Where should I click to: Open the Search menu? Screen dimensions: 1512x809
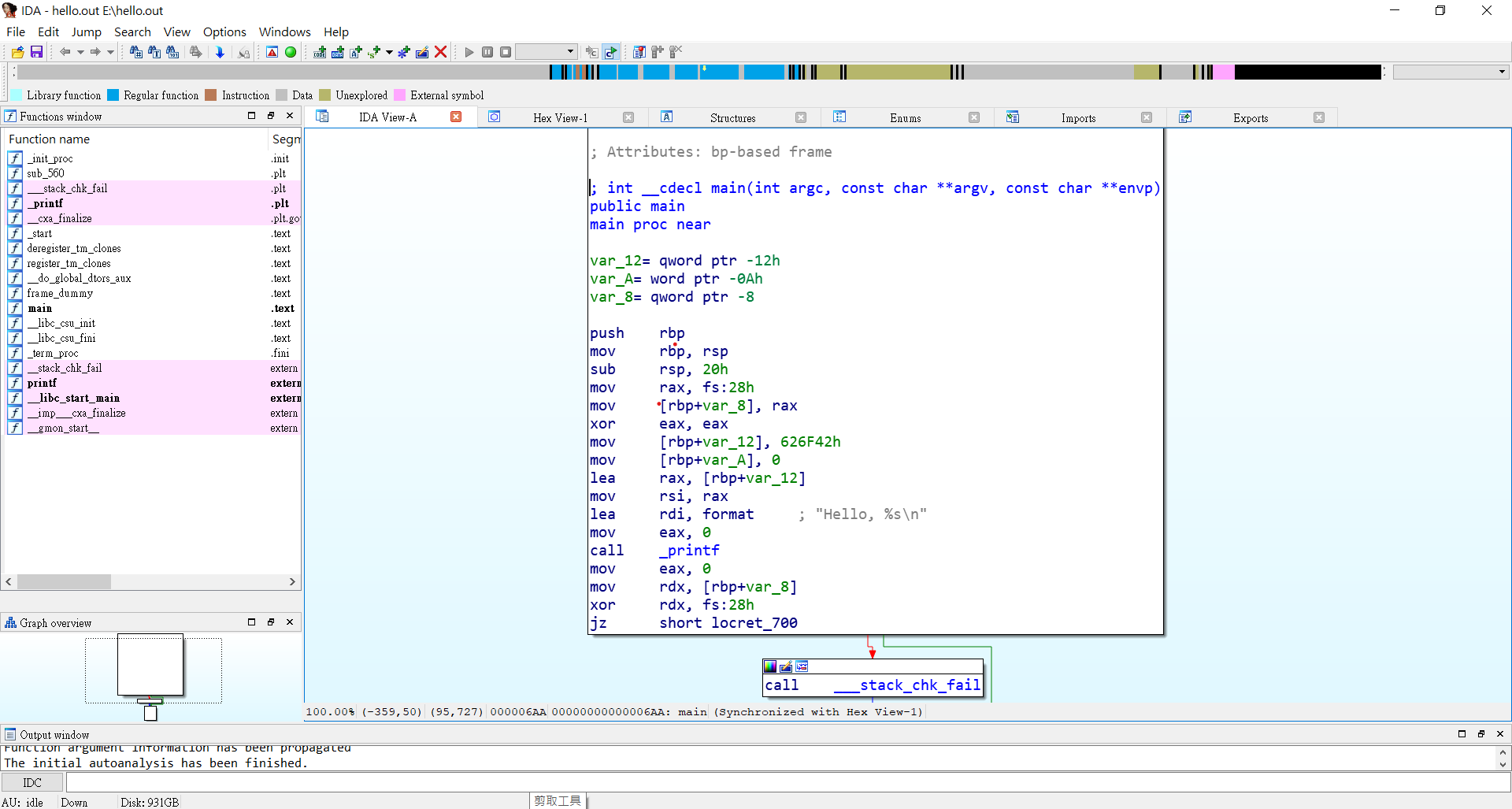point(132,32)
